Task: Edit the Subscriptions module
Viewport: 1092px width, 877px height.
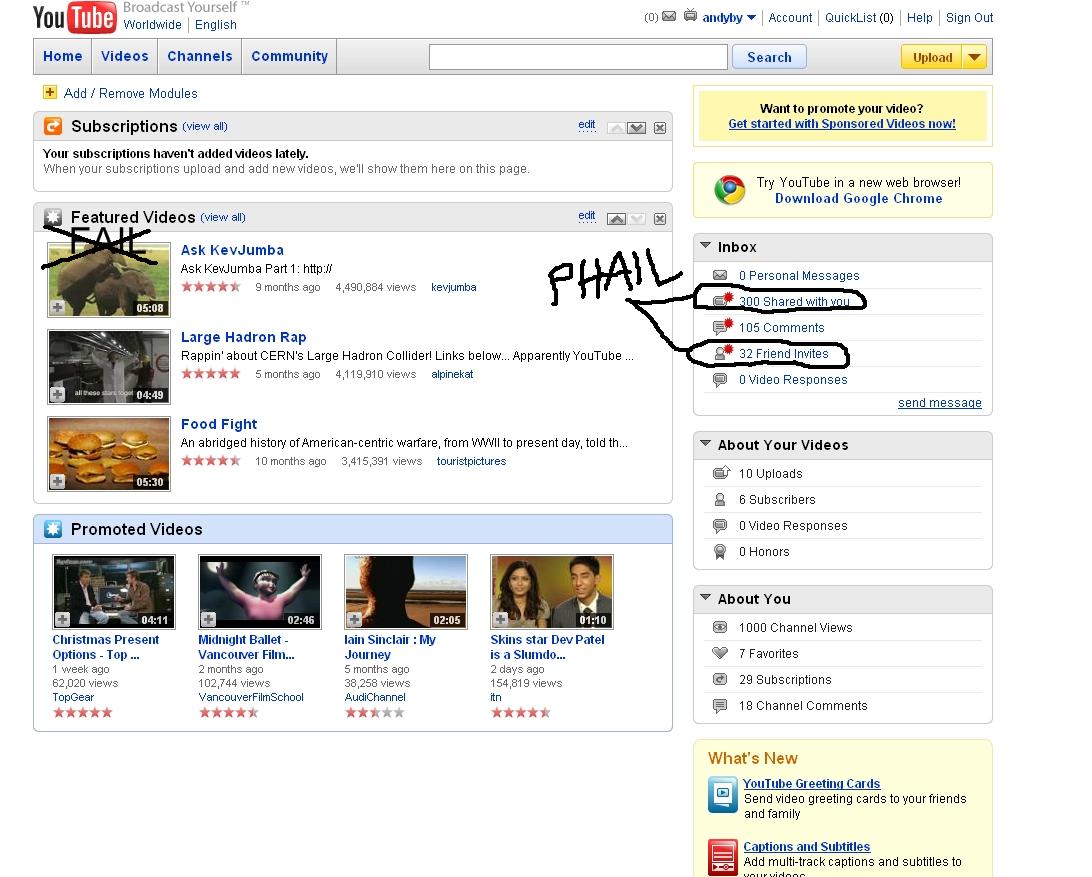Action: coord(587,125)
